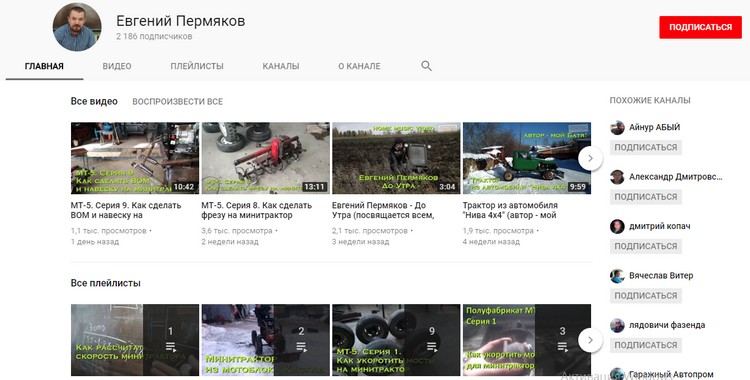Open the channel name Евгений Пермяков
The image size is (750, 380).
coord(180,21)
